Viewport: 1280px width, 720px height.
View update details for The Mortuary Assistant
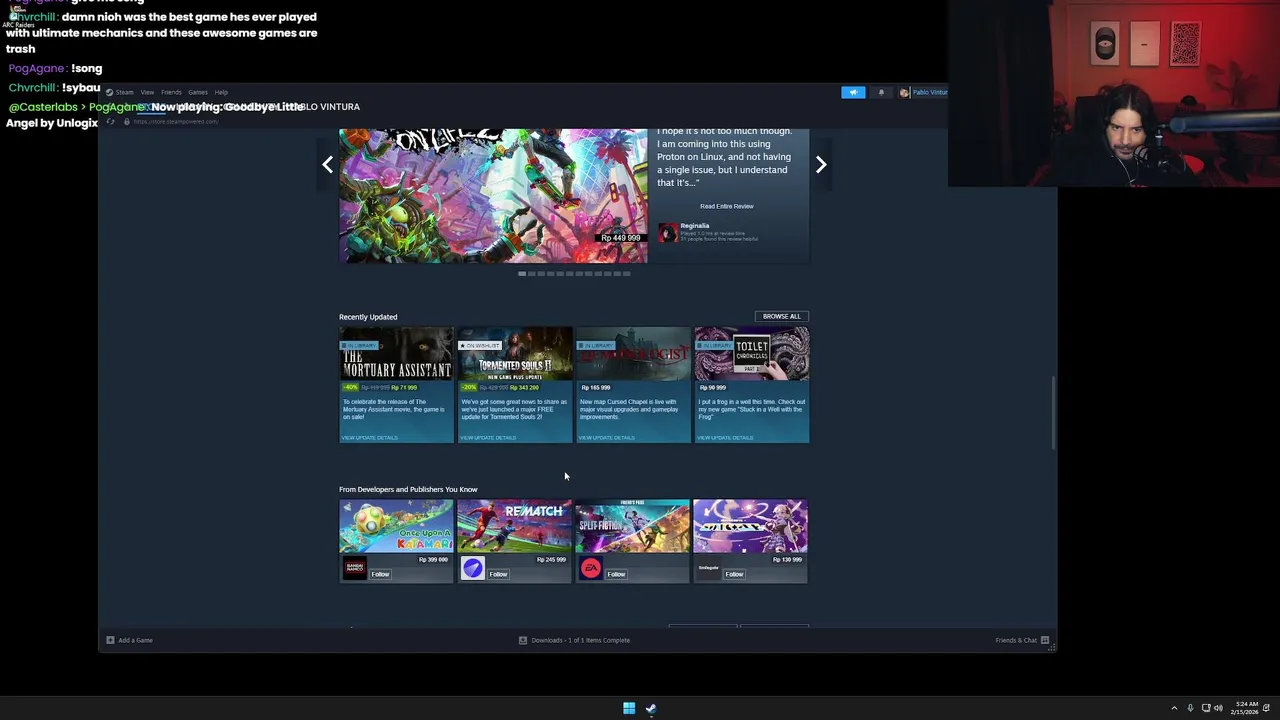[370, 438]
